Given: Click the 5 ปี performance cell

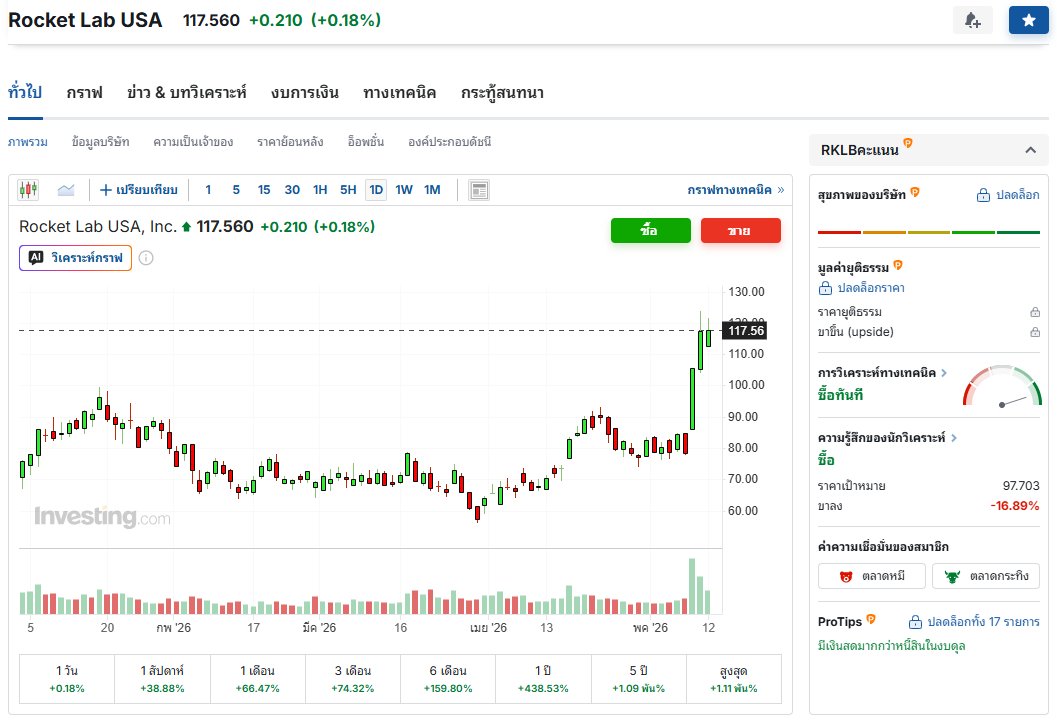Looking at the screenshot, I should coord(638,679).
